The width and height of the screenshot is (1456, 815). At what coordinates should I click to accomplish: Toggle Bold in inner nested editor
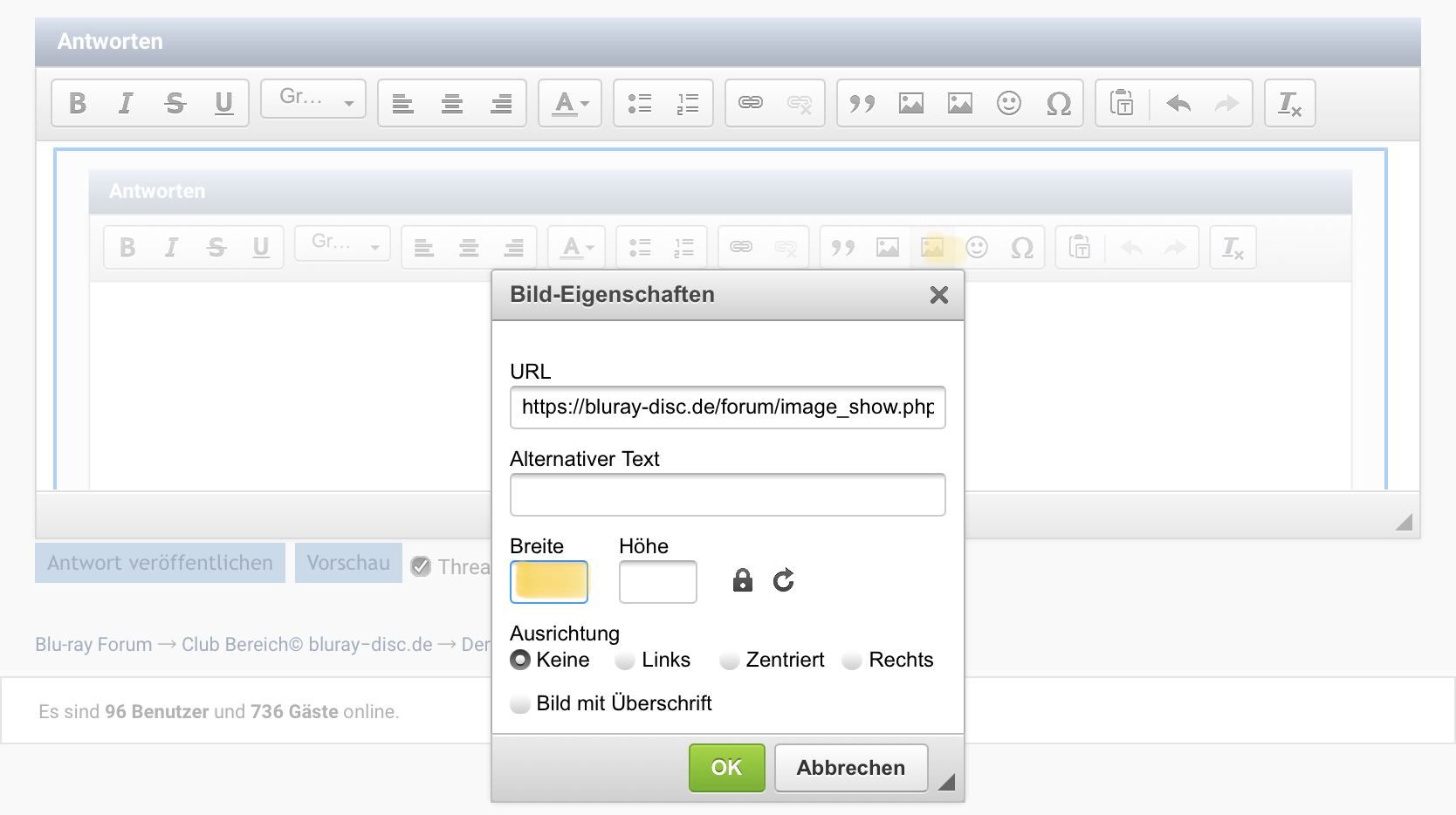point(127,247)
